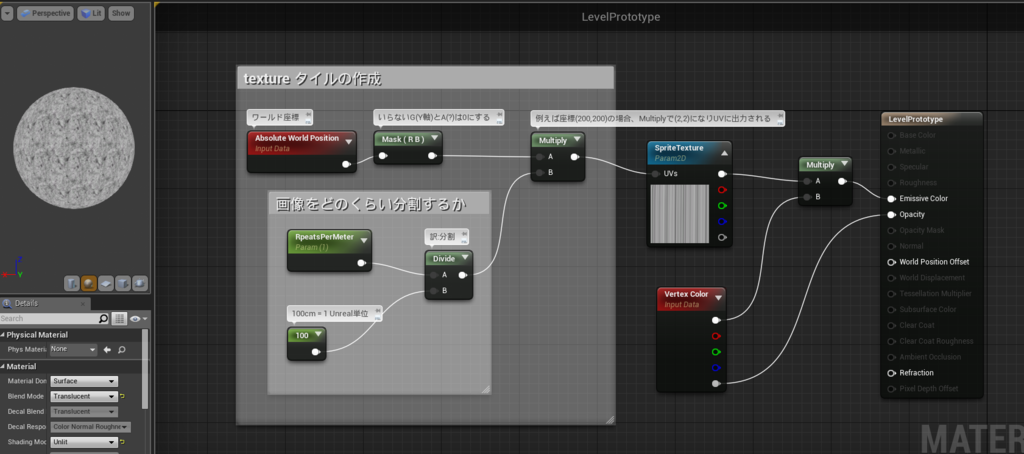The height and width of the screenshot is (454, 1024).
Task: Select the 画像をどのくらい分割するか comment title
Action: tap(371, 204)
